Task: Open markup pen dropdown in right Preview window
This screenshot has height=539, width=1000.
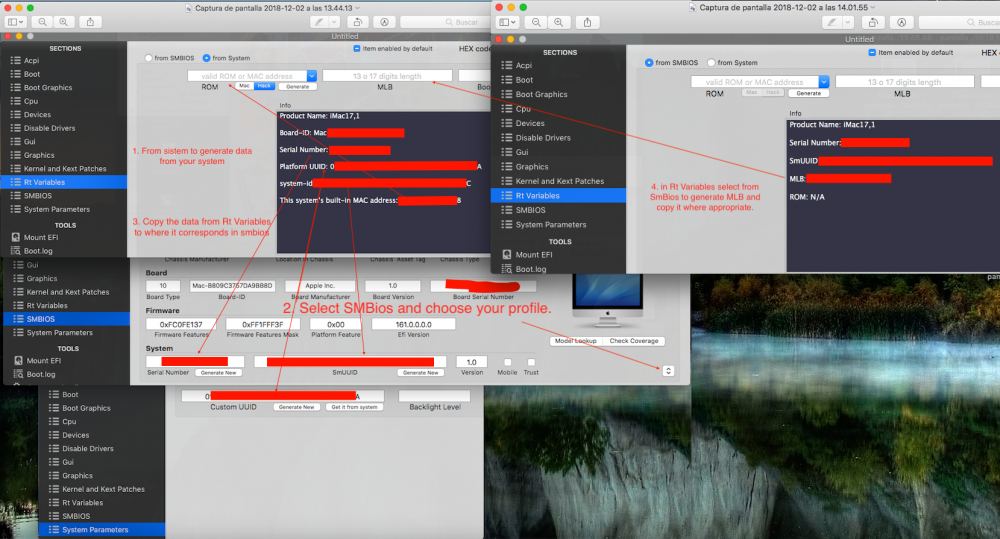Action: tap(847, 22)
